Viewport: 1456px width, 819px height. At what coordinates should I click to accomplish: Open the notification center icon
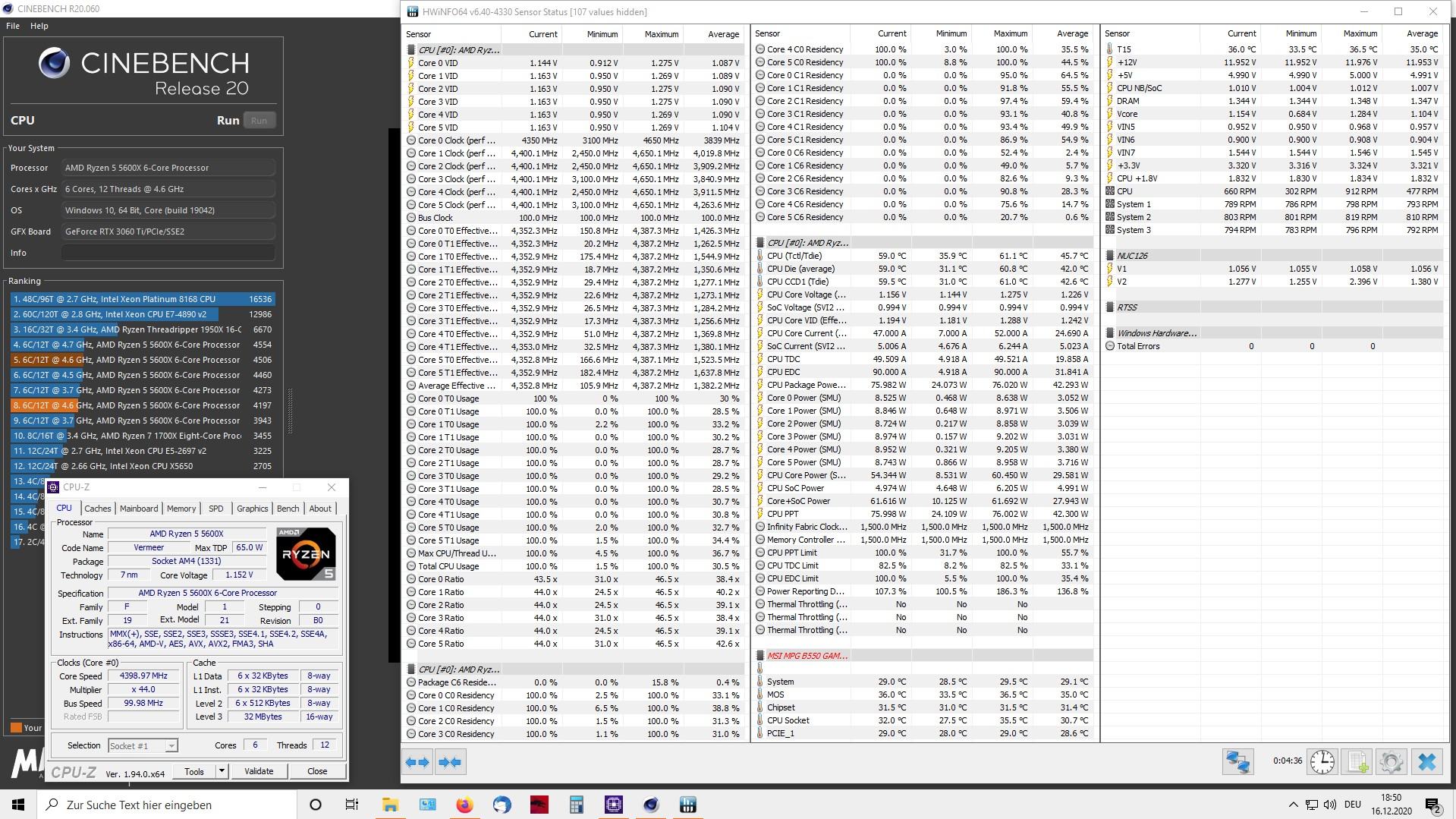coord(1432,805)
